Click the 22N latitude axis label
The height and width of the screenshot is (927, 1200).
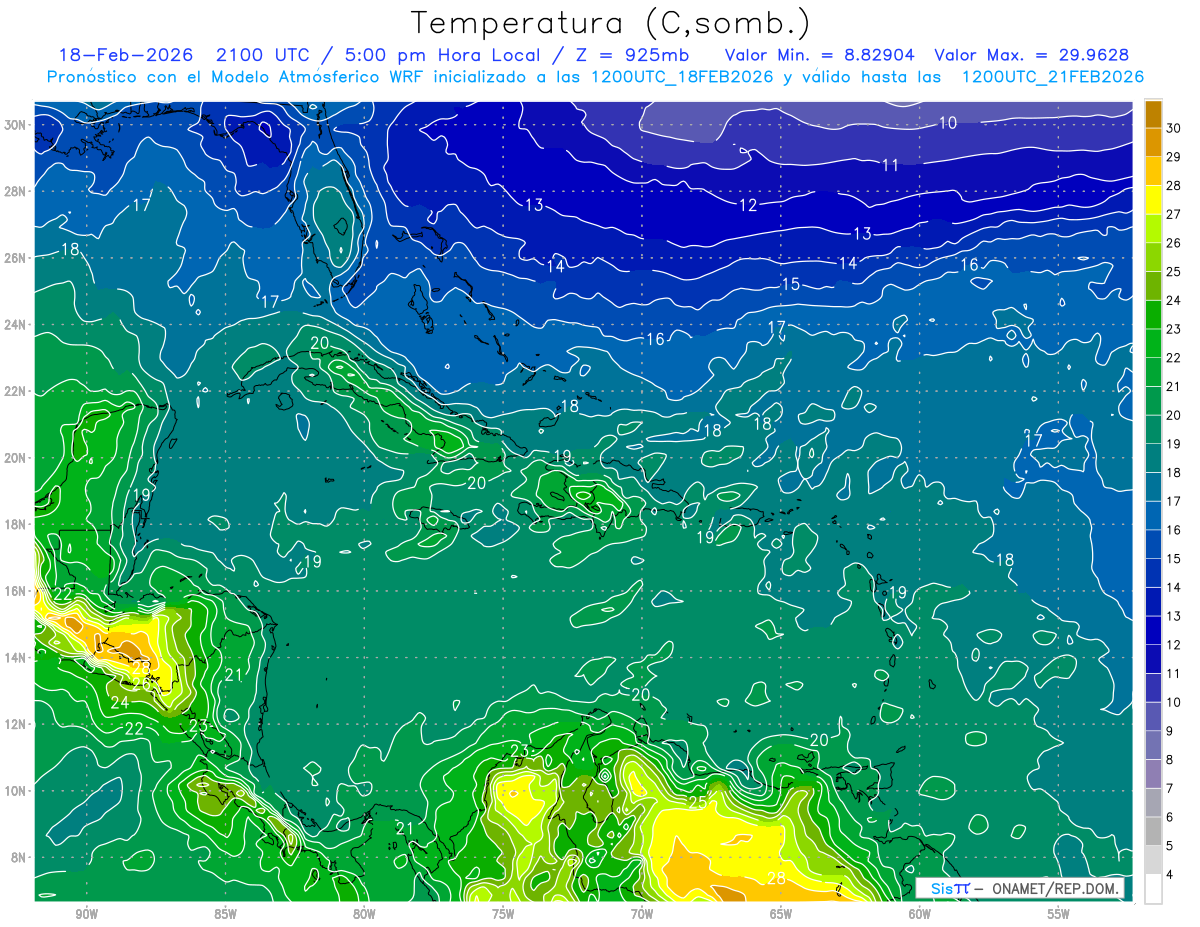(16, 391)
